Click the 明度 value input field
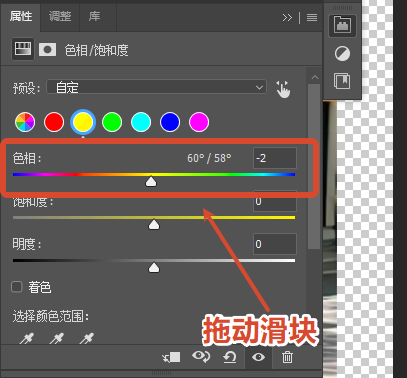The width and height of the screenshot is (407, 378). click(x=275, y=244)
